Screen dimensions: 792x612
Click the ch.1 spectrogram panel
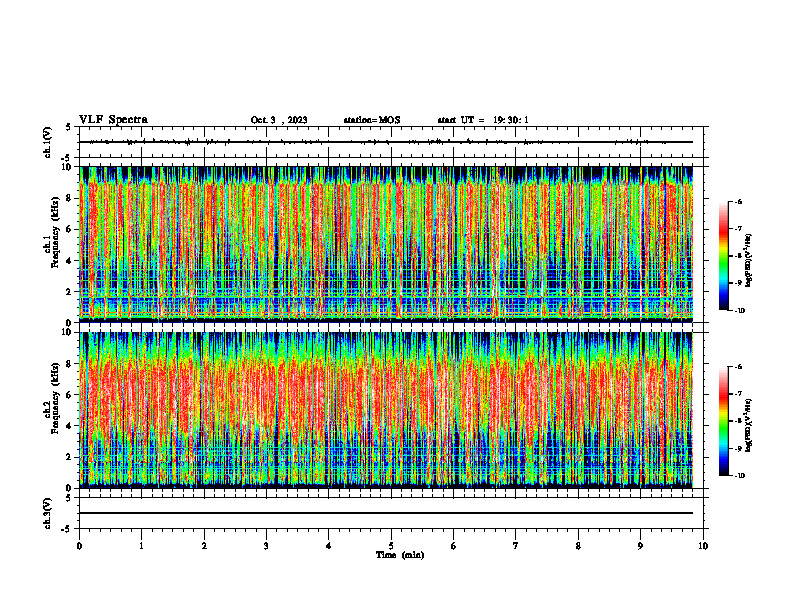386,244
